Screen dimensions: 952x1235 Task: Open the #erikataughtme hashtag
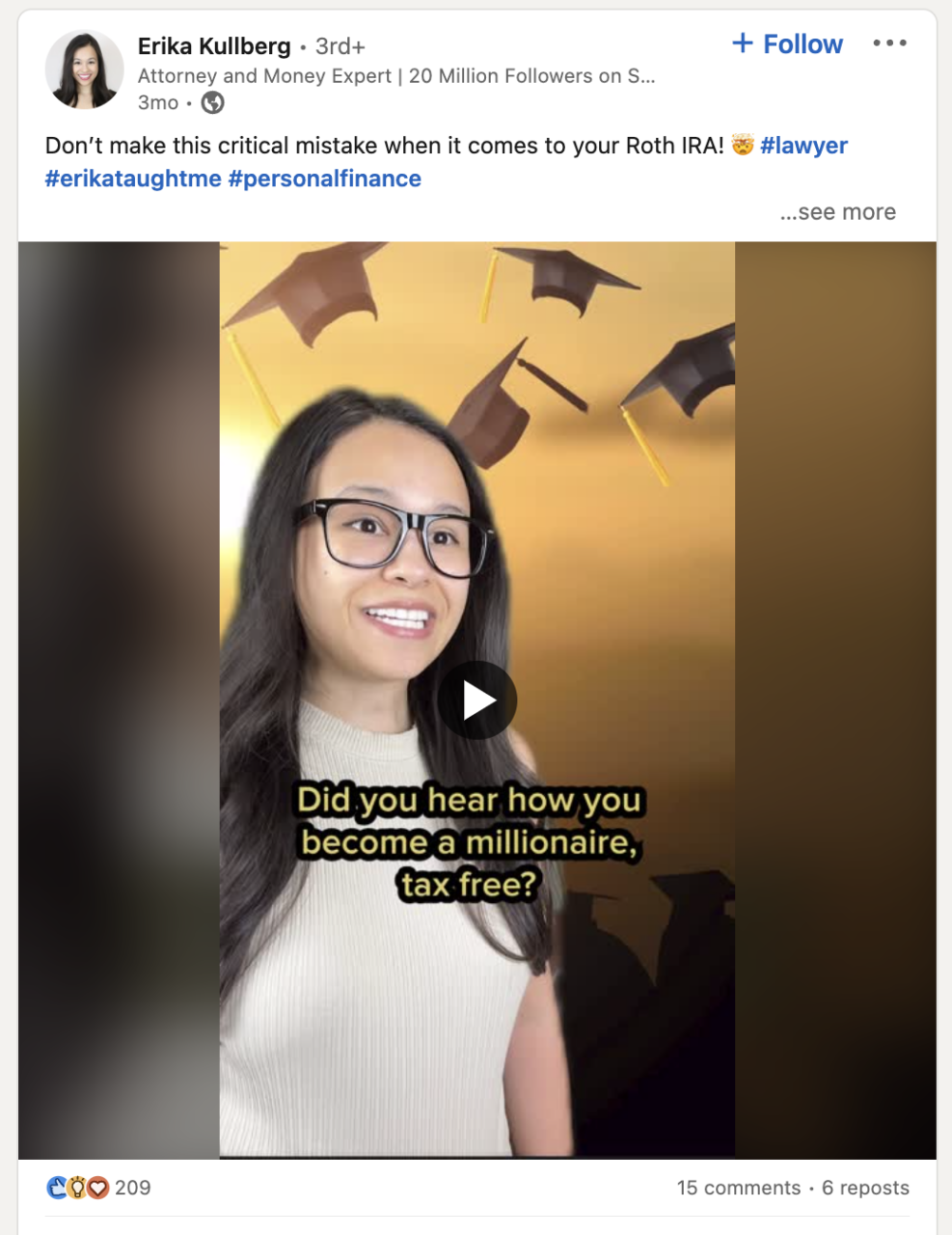[133, 178]
